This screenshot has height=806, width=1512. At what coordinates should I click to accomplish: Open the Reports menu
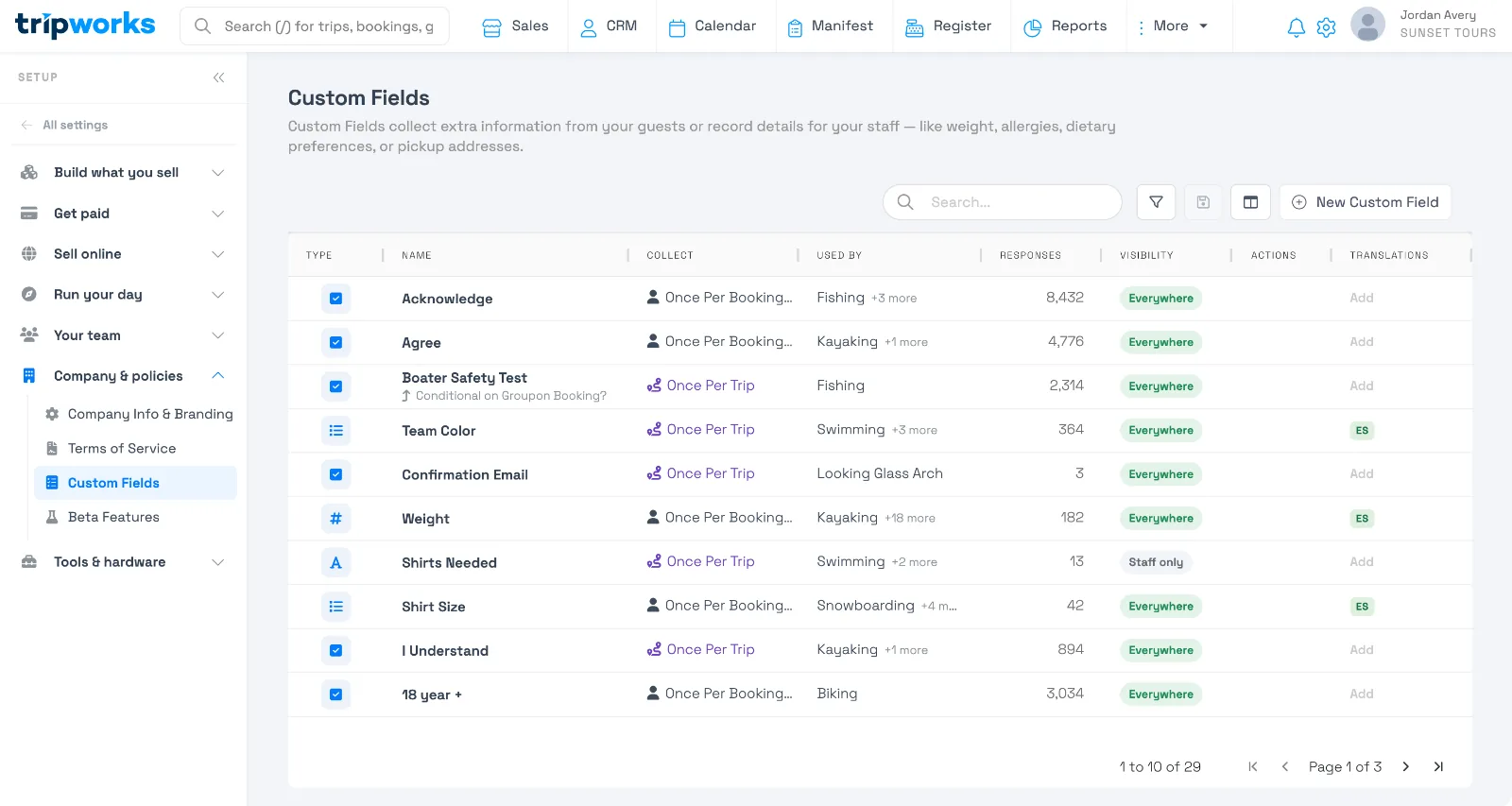[1066, 26]
